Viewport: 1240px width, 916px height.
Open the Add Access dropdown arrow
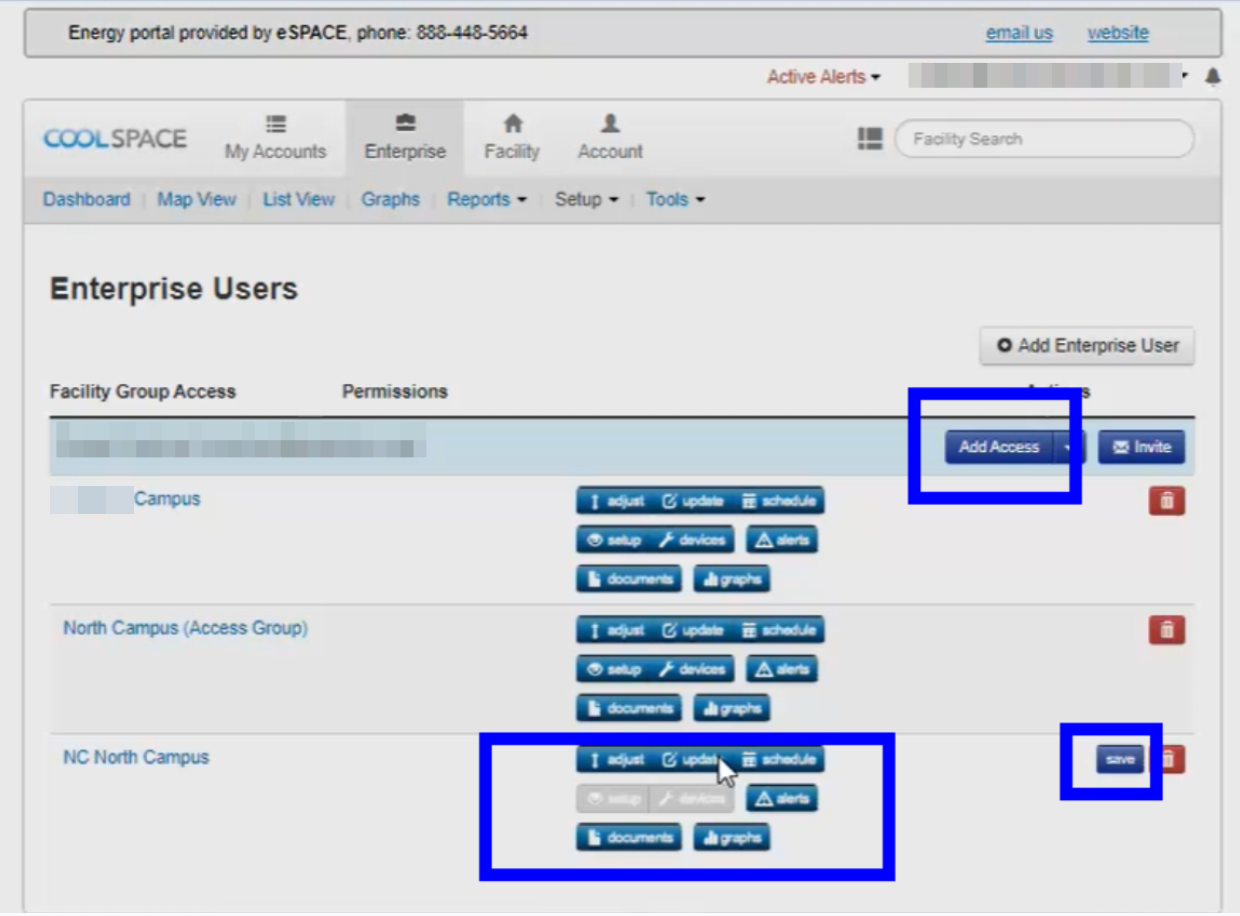(1068, 448)
